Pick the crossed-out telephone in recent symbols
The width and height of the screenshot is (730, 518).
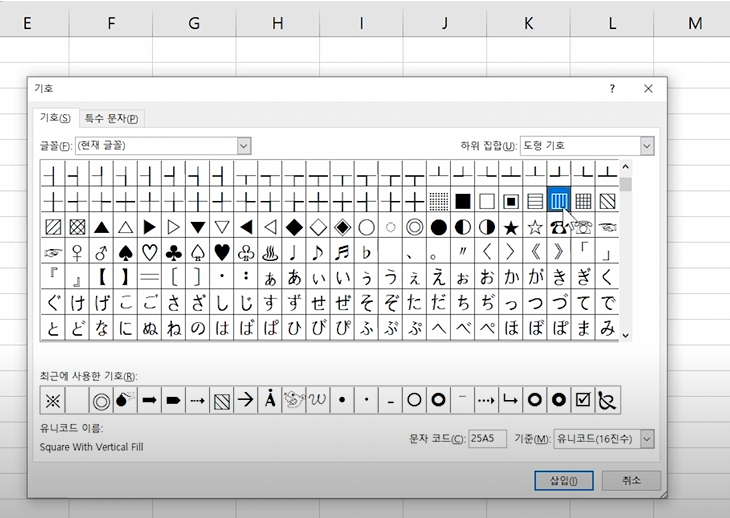[608, 400]
